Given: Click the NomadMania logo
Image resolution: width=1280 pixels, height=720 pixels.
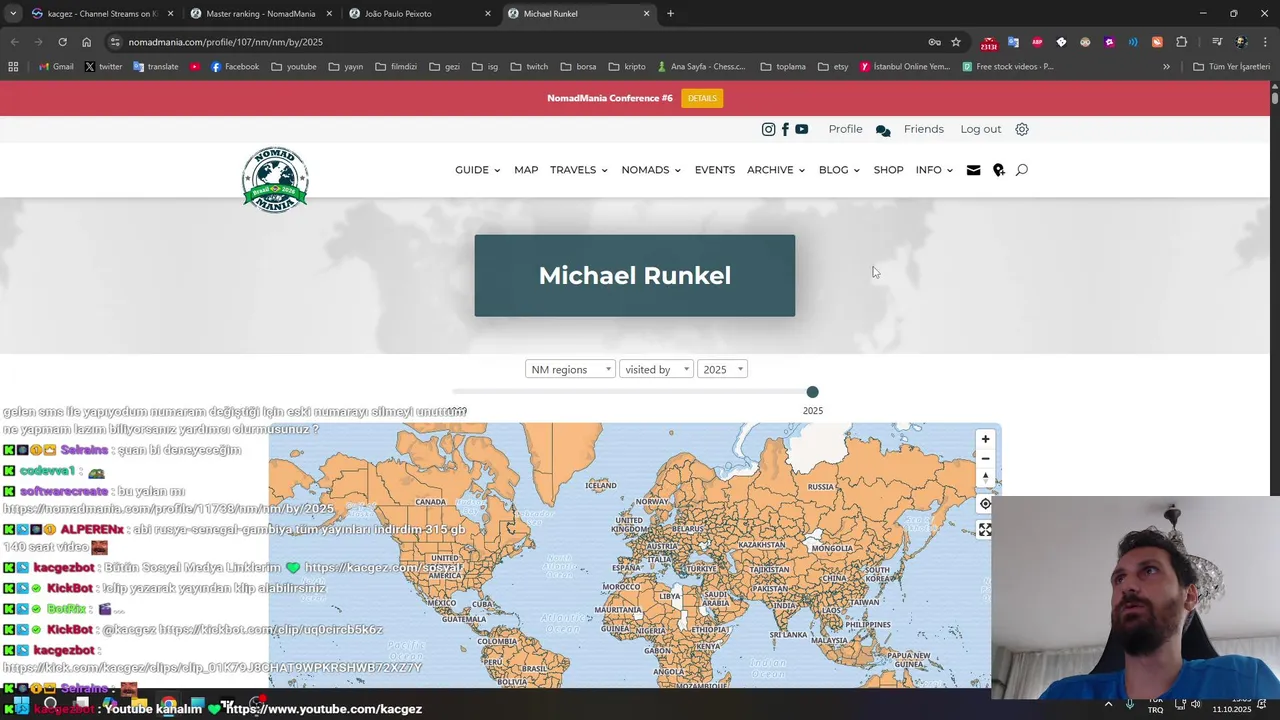Looking at the screenshot, I should tap(275, 179).
